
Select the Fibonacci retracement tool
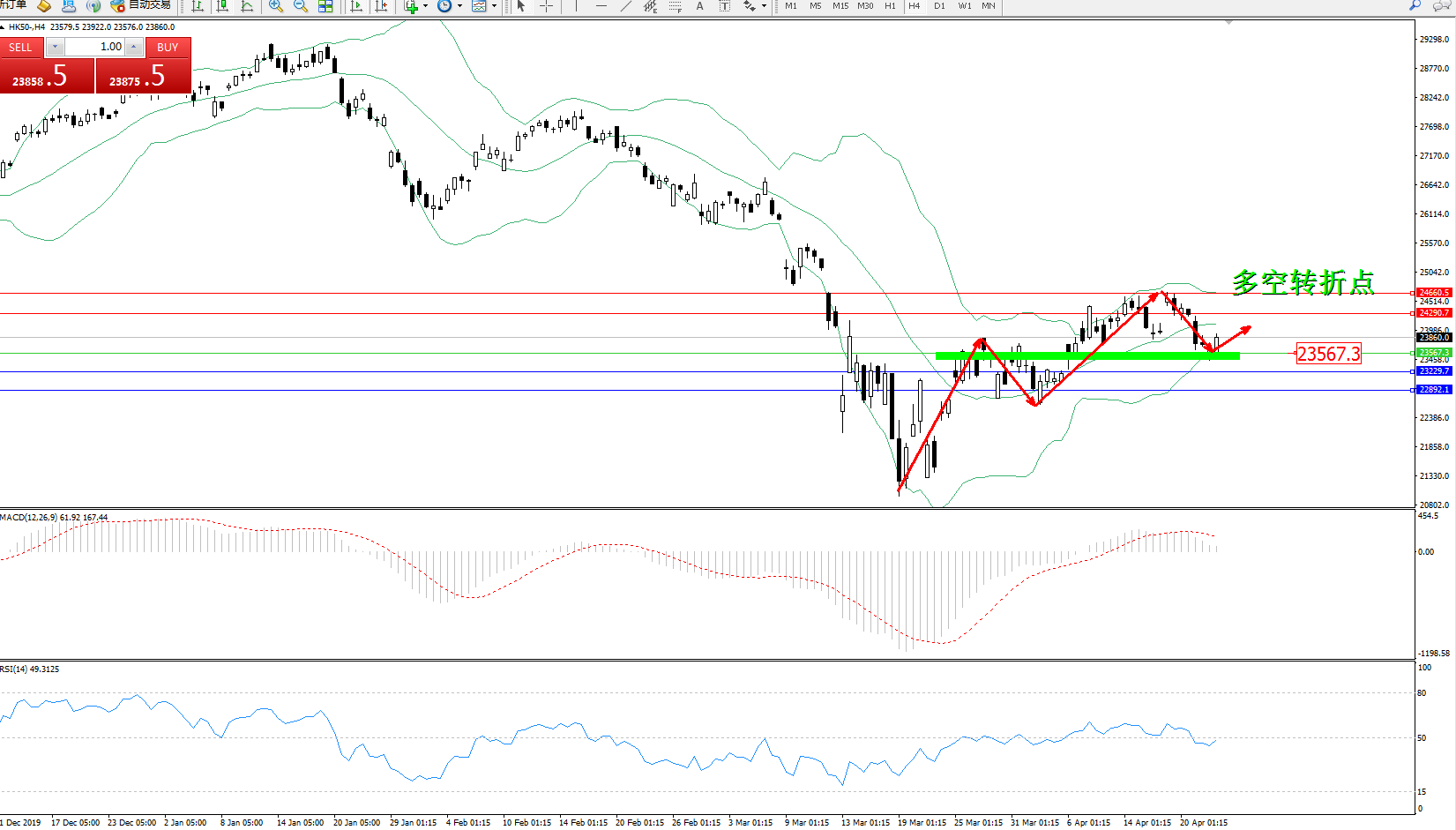pos(675,6)
